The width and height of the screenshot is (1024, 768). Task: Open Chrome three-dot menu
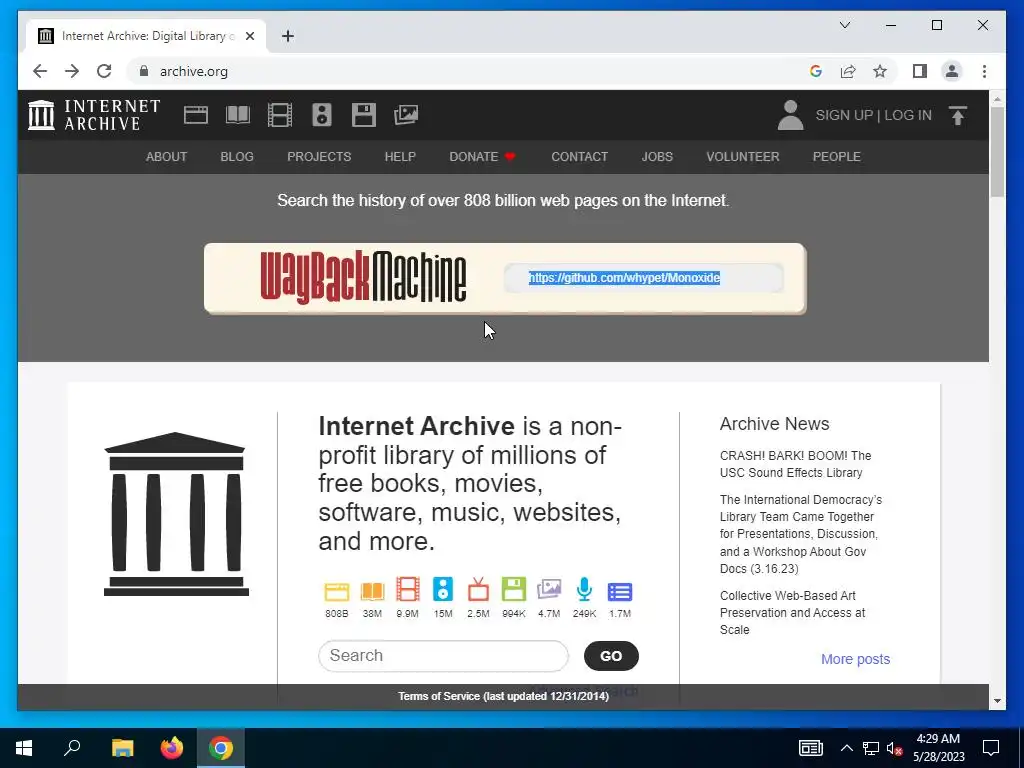[984, 71]
